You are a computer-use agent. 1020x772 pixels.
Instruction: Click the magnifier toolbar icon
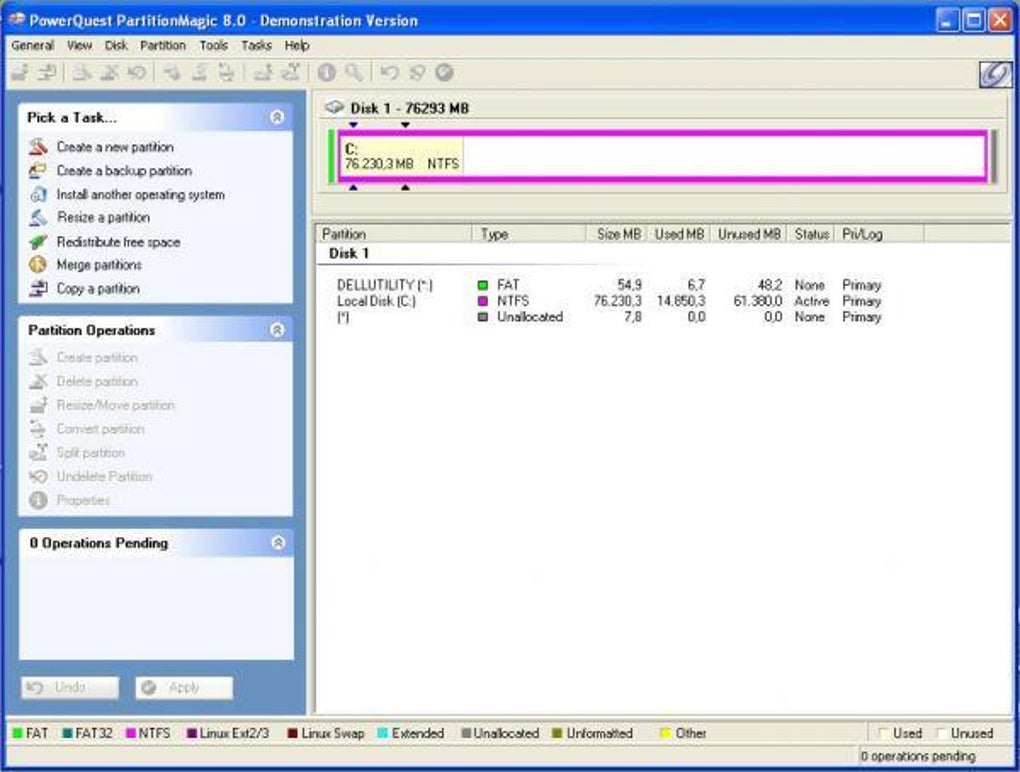(x=354, y=73)
